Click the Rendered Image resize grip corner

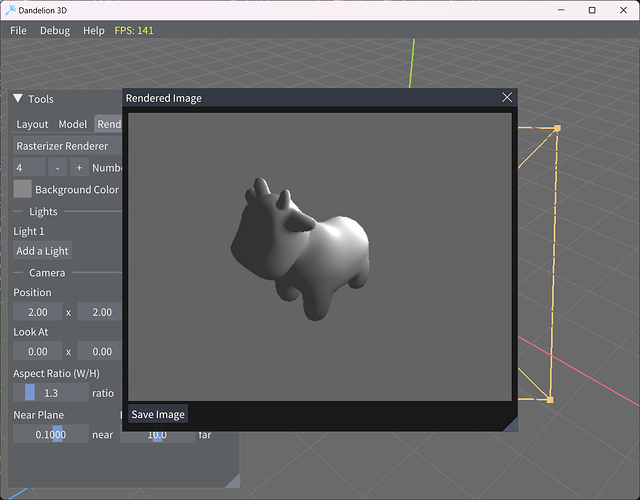tap(511, 425)
